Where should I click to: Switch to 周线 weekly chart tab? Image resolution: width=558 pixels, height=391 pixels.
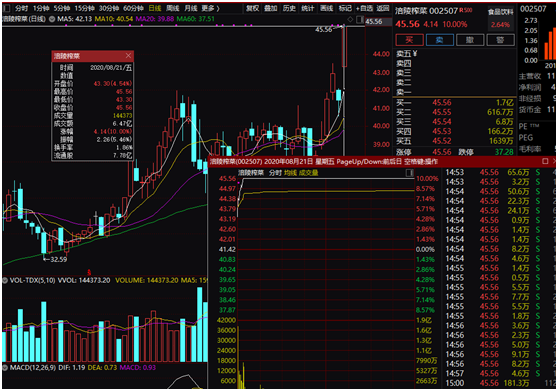pos(173,8)
